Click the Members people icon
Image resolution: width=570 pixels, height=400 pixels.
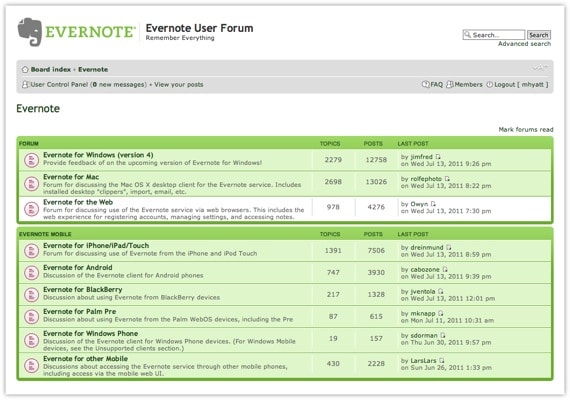pos(450,84)
